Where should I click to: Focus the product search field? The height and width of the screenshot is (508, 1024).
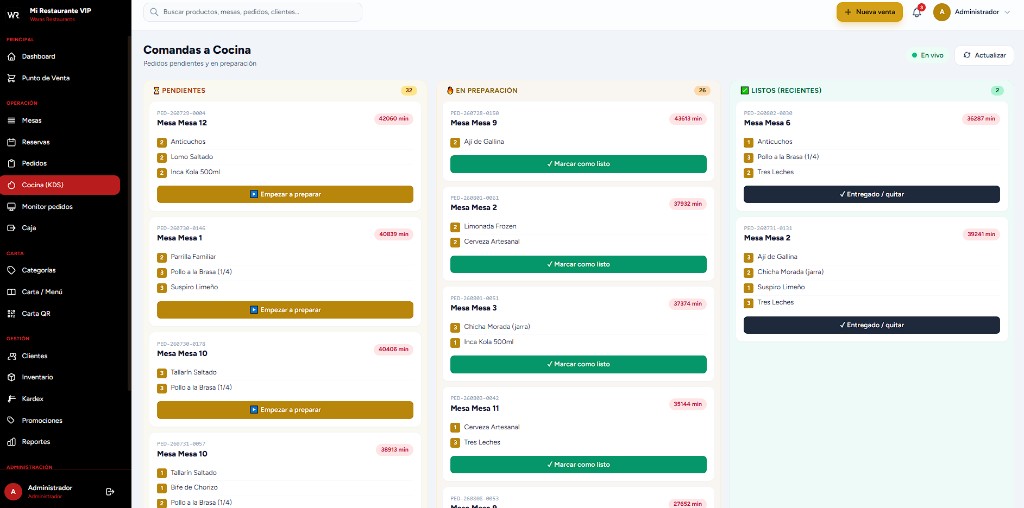253,12
